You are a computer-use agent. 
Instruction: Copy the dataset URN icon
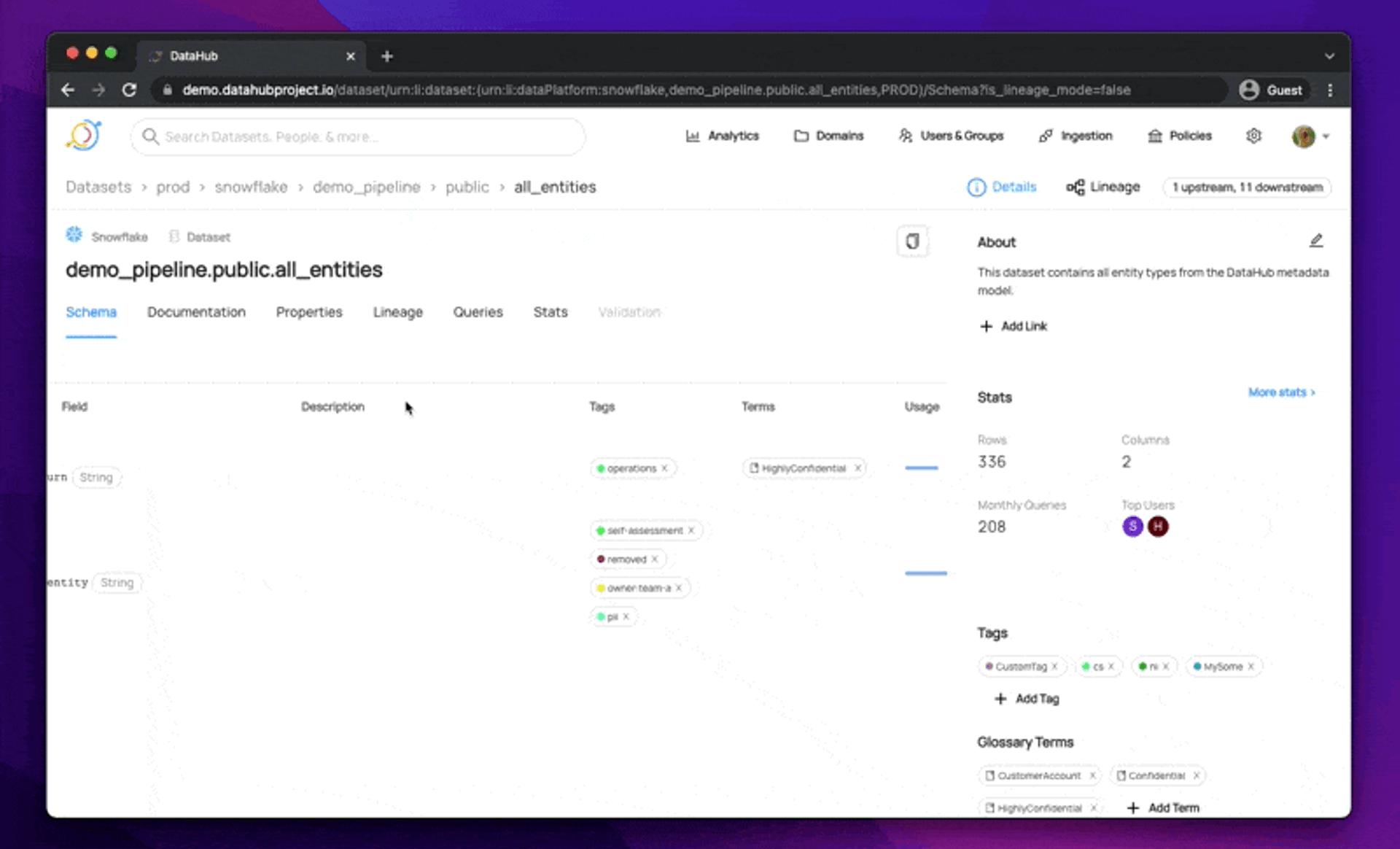912,241
